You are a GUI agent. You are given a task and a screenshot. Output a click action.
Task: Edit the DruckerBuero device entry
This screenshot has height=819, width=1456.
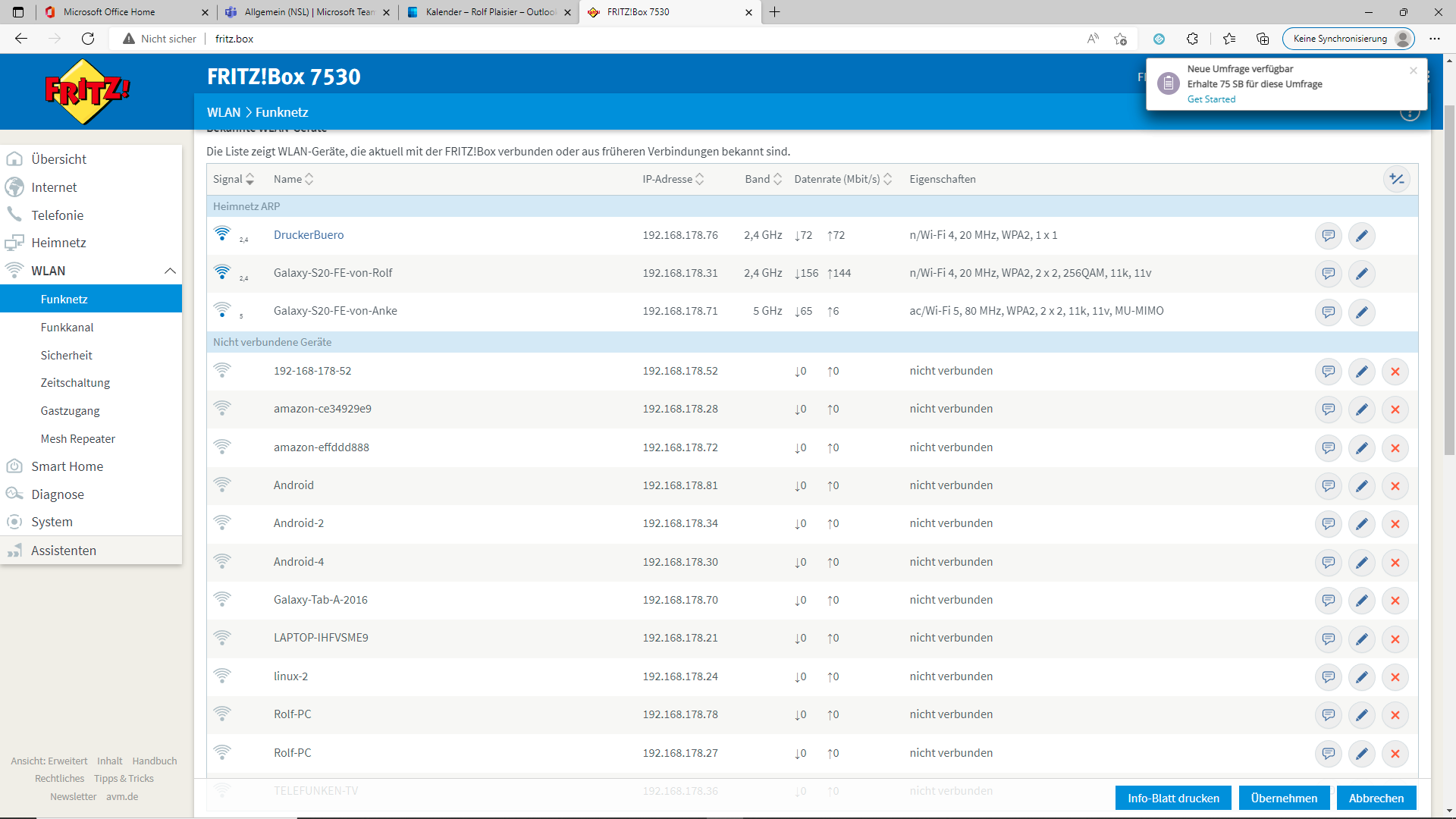tap(1361, 236)
